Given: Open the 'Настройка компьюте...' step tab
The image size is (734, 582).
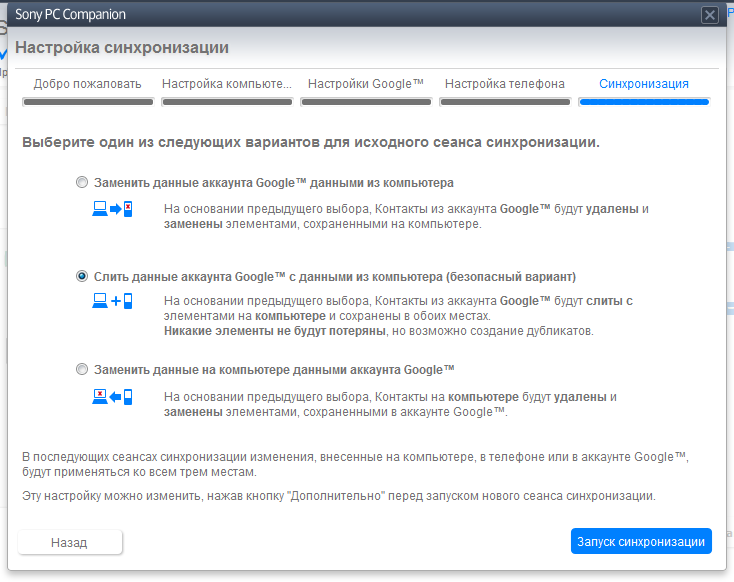Looking at the screenshot, I should coord(227,84).
